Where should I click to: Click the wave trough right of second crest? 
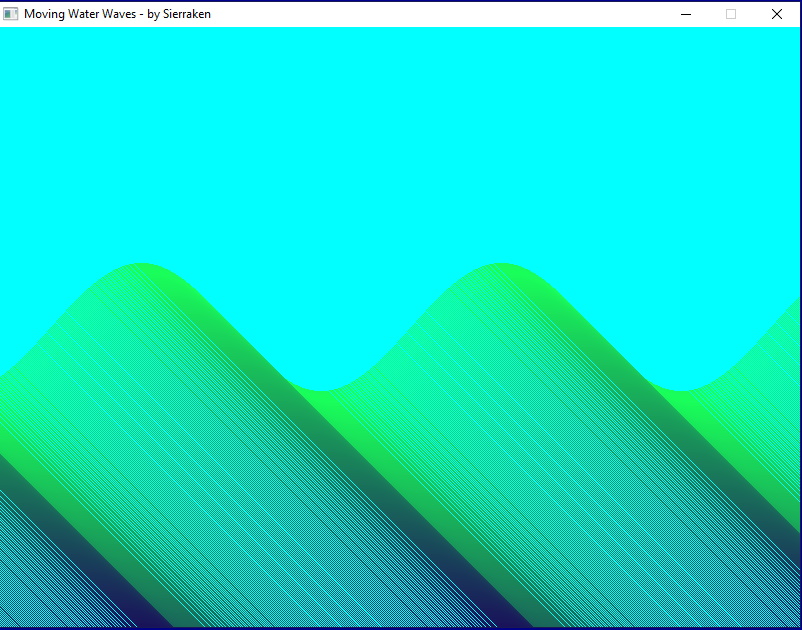680,394
